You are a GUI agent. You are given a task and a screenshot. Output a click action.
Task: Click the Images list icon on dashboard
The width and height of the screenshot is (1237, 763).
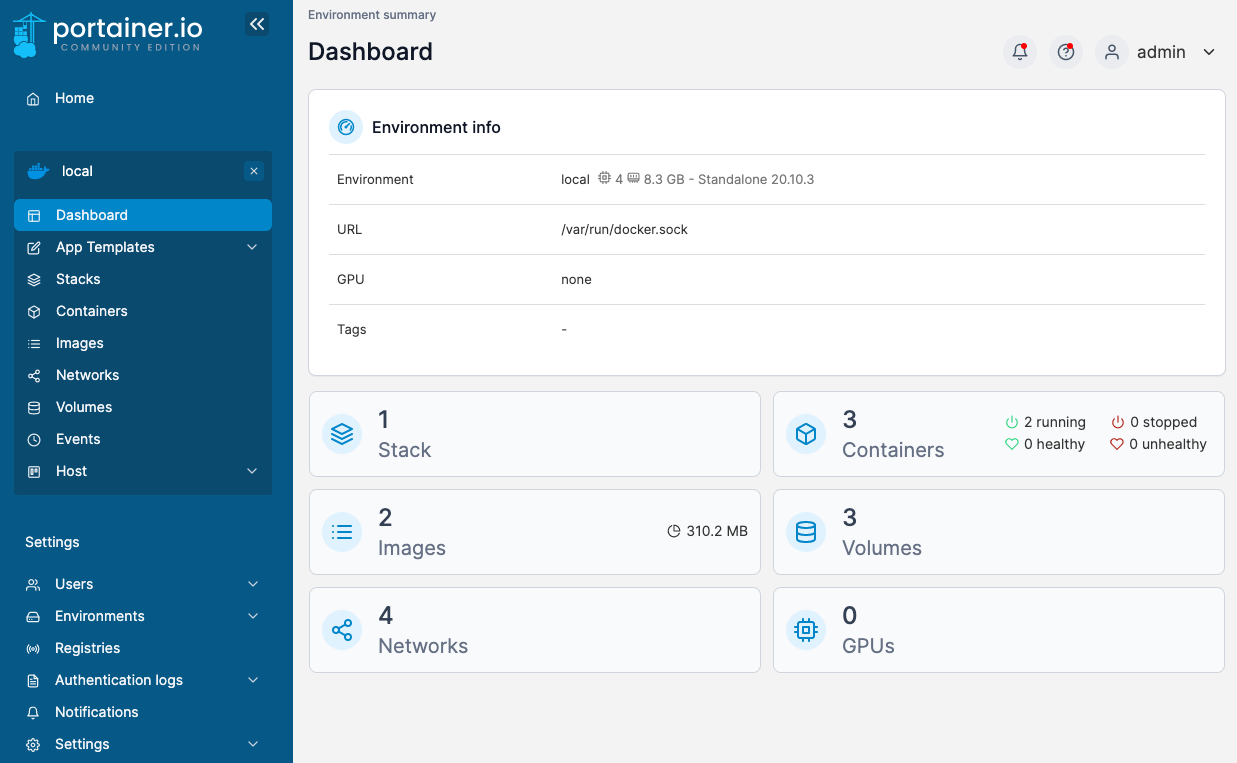[x=342, y=532]
